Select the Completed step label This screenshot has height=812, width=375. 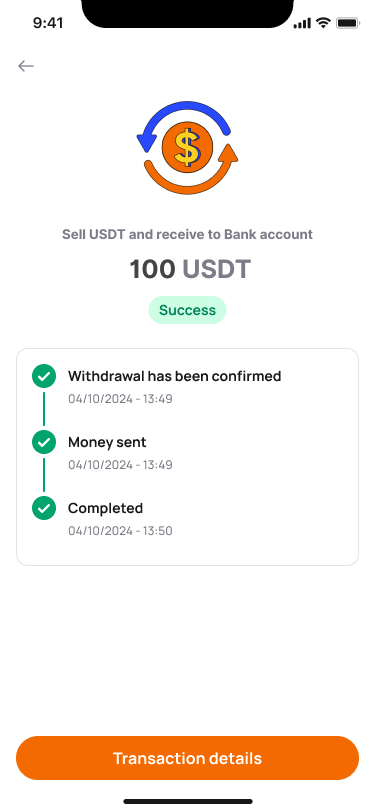pyautogui.click(x=106, y=509)
